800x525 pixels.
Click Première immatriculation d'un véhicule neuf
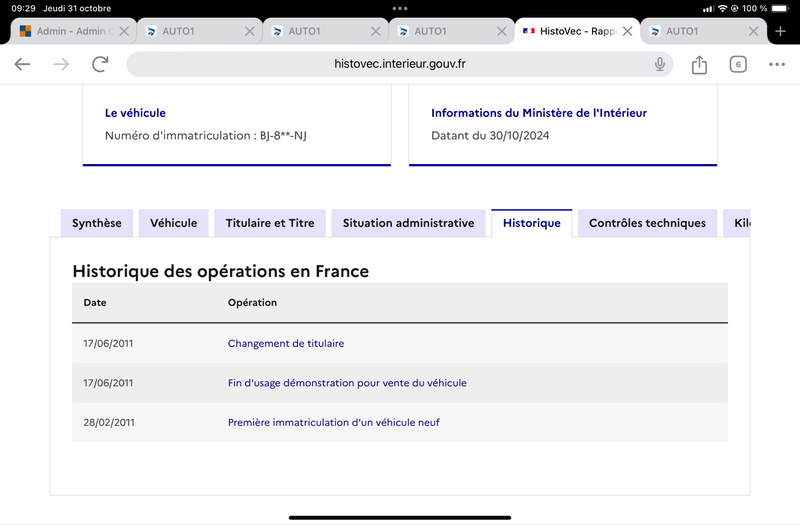[334, 422]
